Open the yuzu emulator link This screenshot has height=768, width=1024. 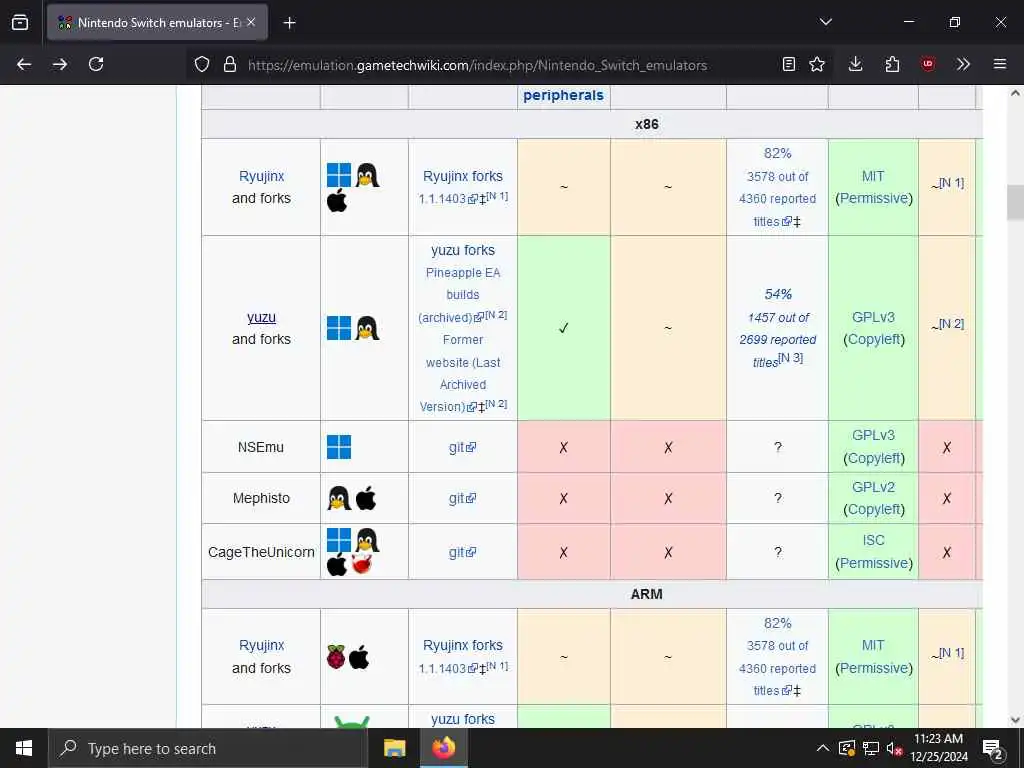click(261, 317)
